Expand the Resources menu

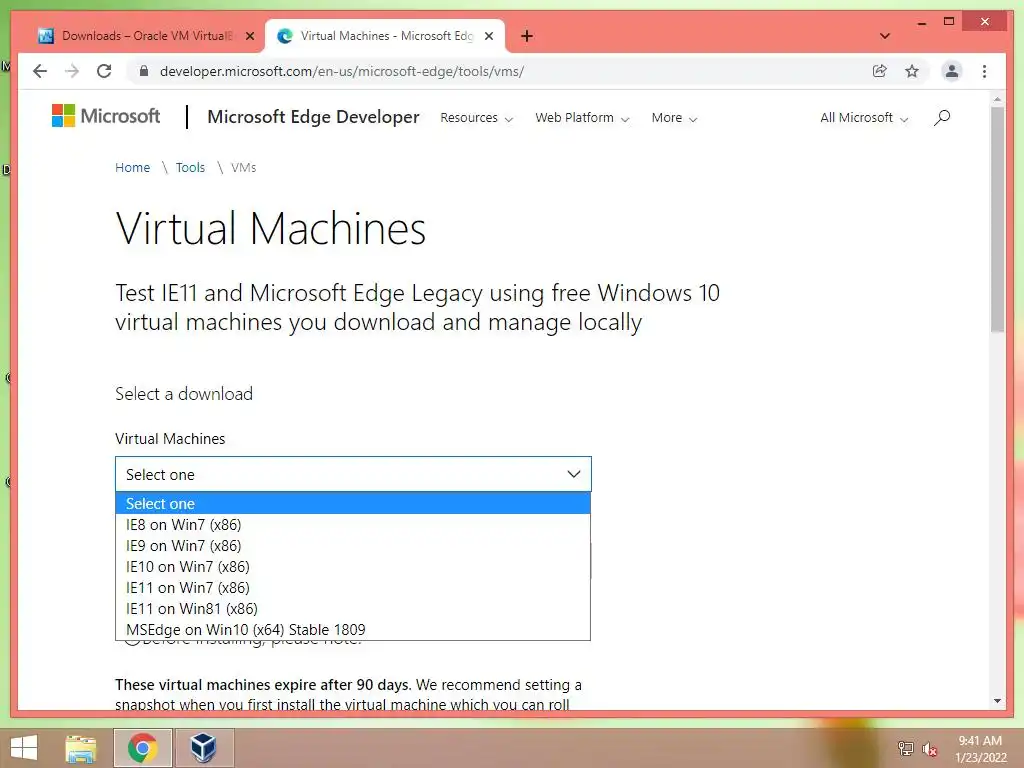click(477, 118)
